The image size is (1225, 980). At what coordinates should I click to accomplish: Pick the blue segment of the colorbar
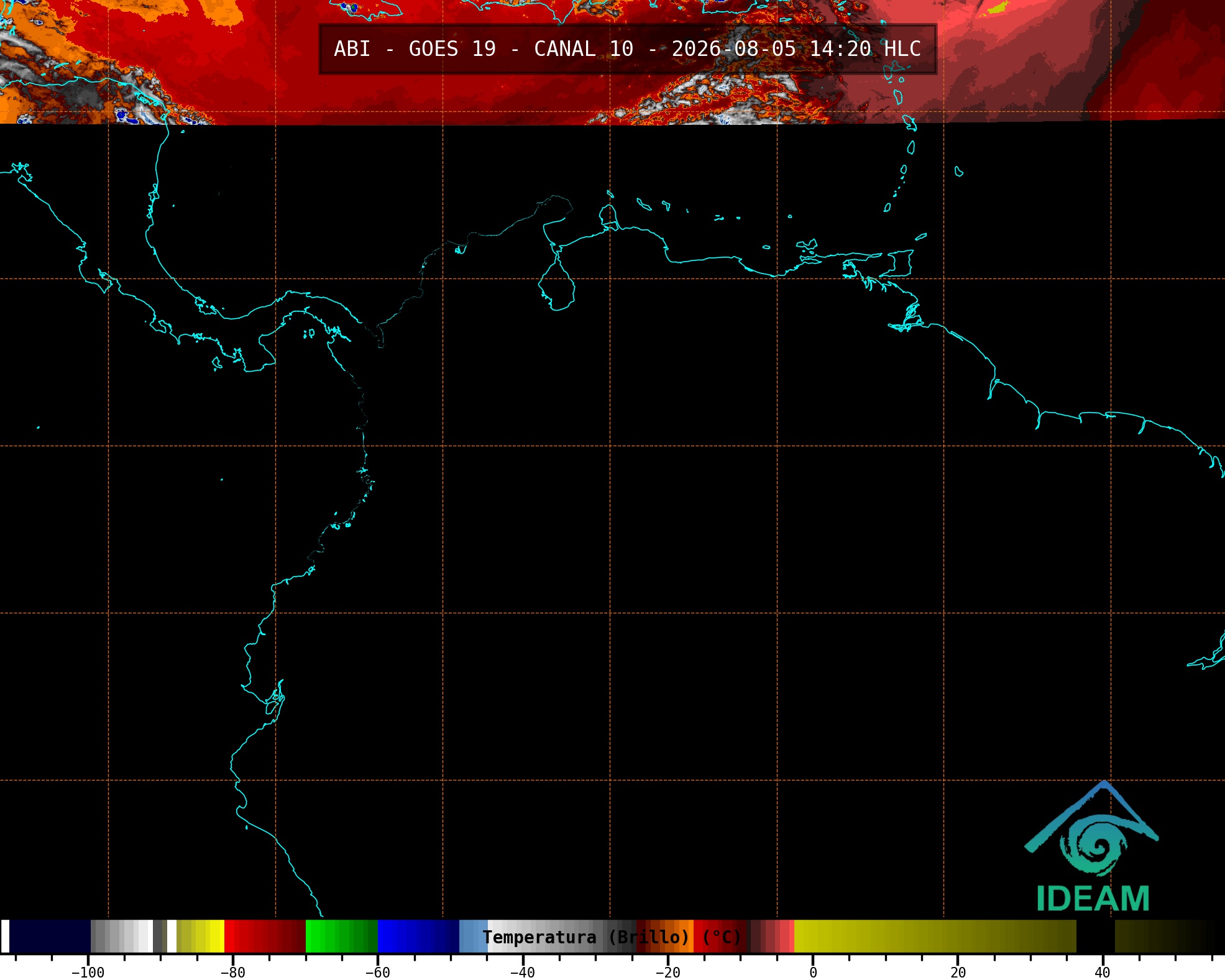[x=418, y=936]
